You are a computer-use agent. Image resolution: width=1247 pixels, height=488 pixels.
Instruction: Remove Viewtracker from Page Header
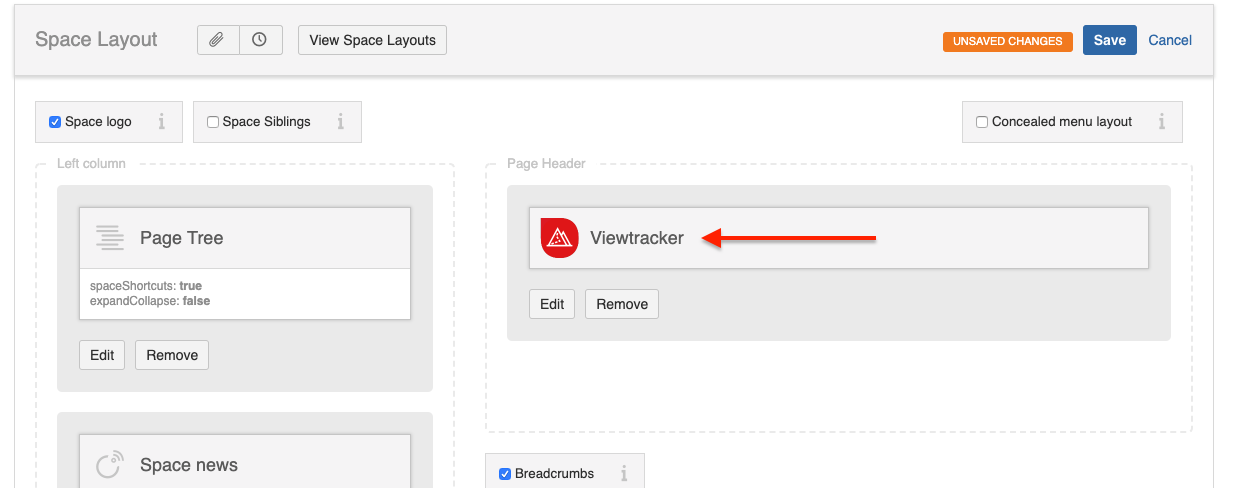click(622, 304)
